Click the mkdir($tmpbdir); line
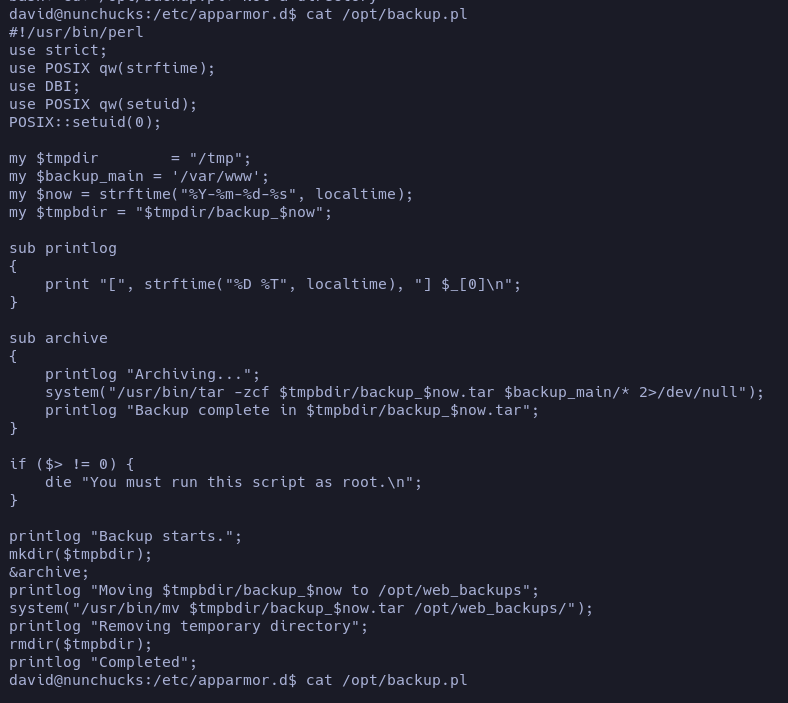788x703 pixels. pos(80,554)
